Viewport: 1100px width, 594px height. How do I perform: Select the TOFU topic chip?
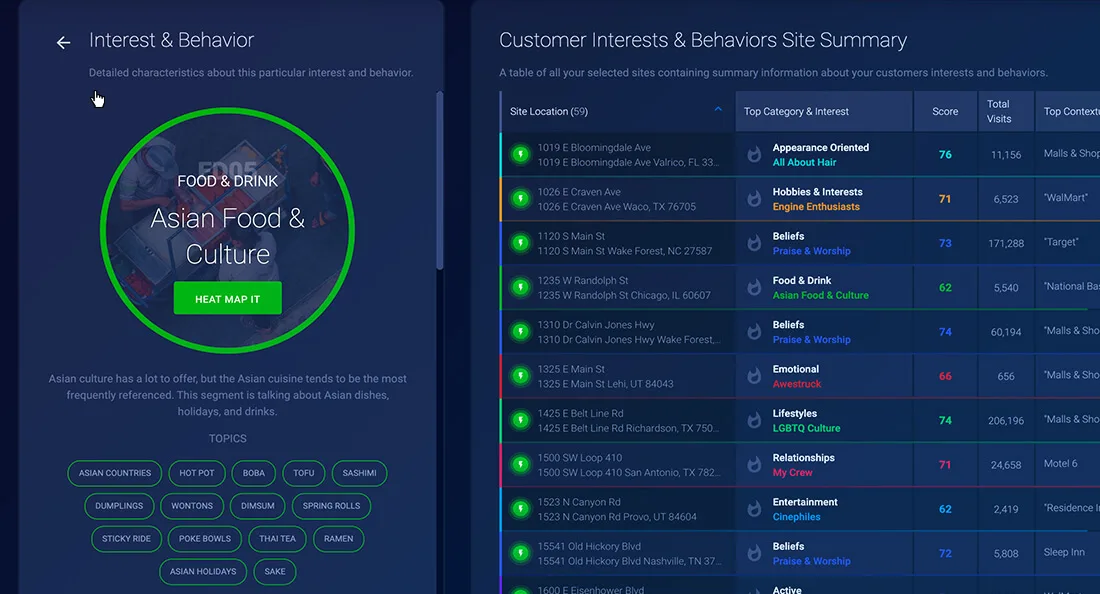click(304, 473)
